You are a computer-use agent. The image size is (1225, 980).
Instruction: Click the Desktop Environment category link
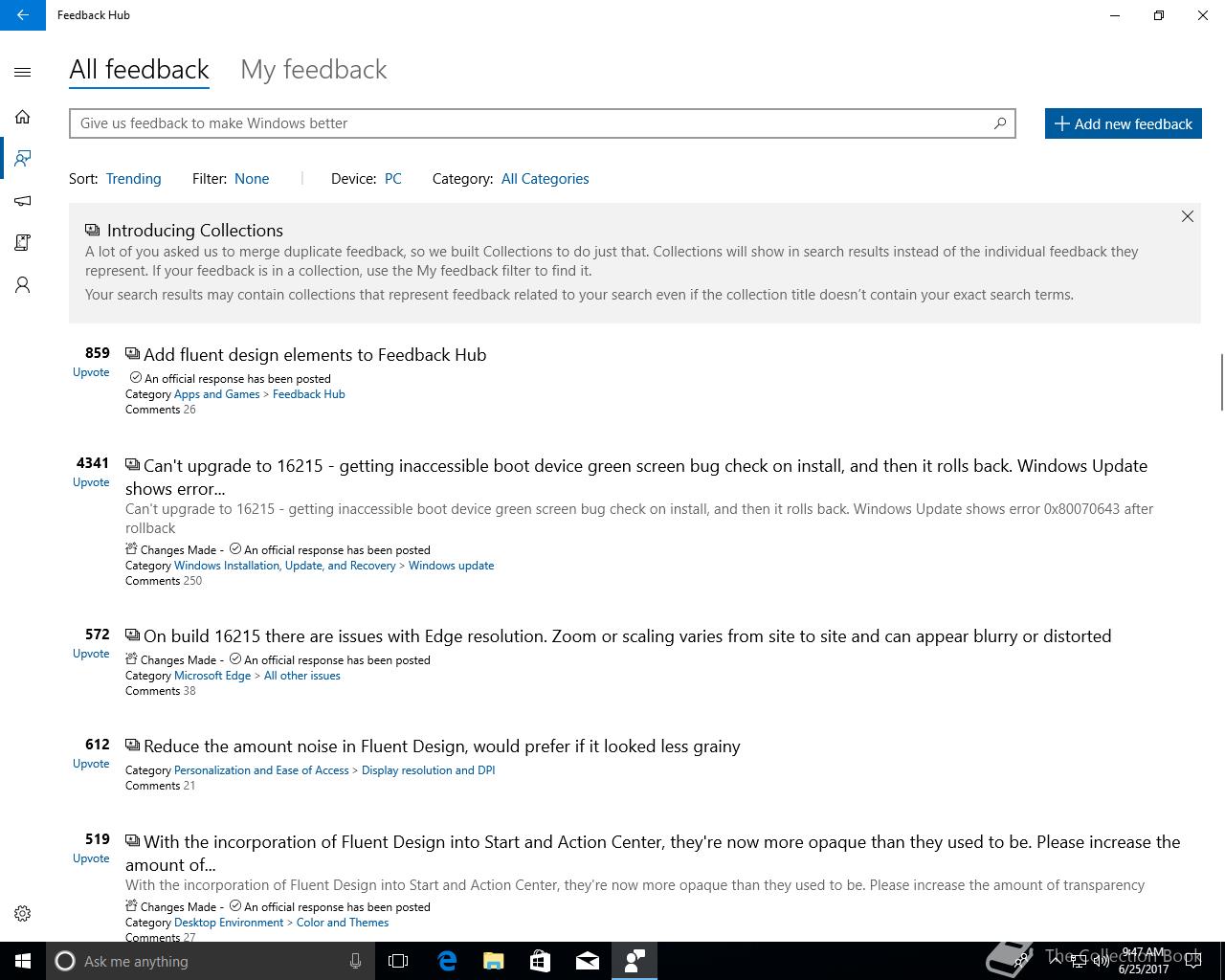coord(229,923)
